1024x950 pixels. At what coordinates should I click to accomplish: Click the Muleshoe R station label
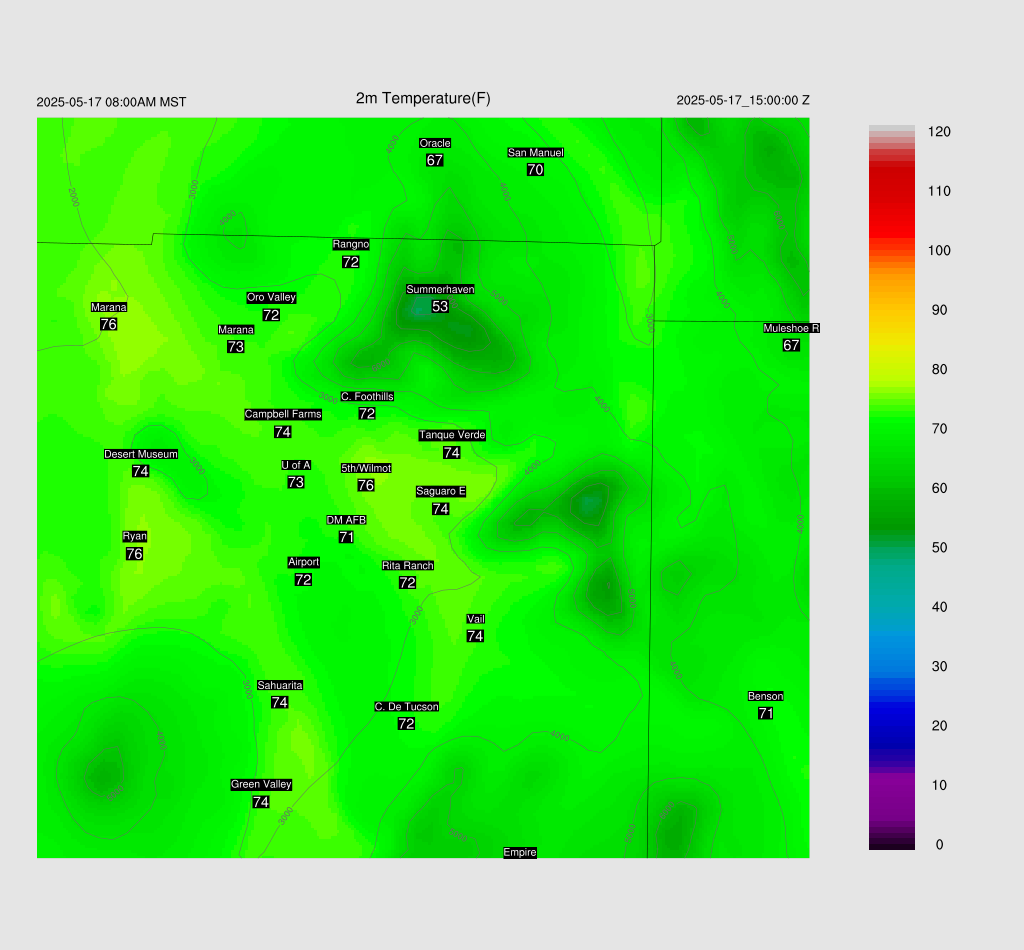(792, 328)
